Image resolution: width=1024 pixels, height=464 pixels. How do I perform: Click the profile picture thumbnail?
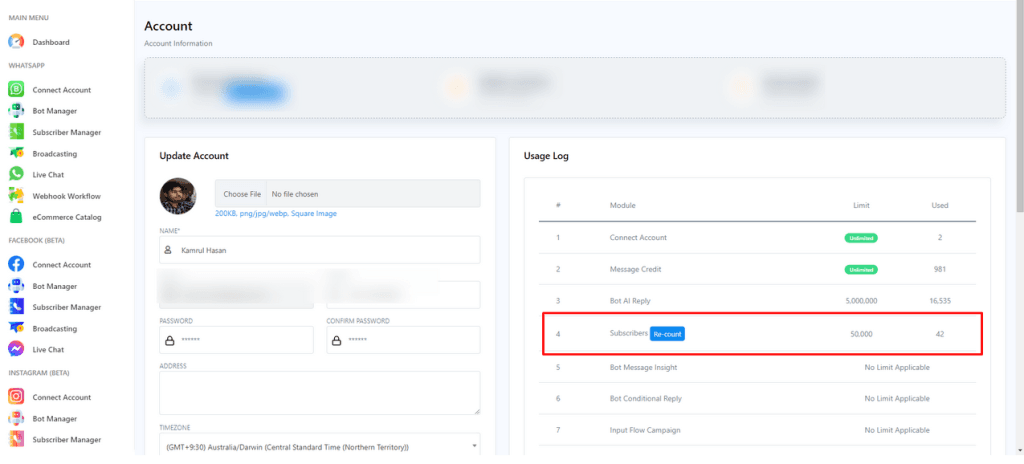tap(178, 196)
